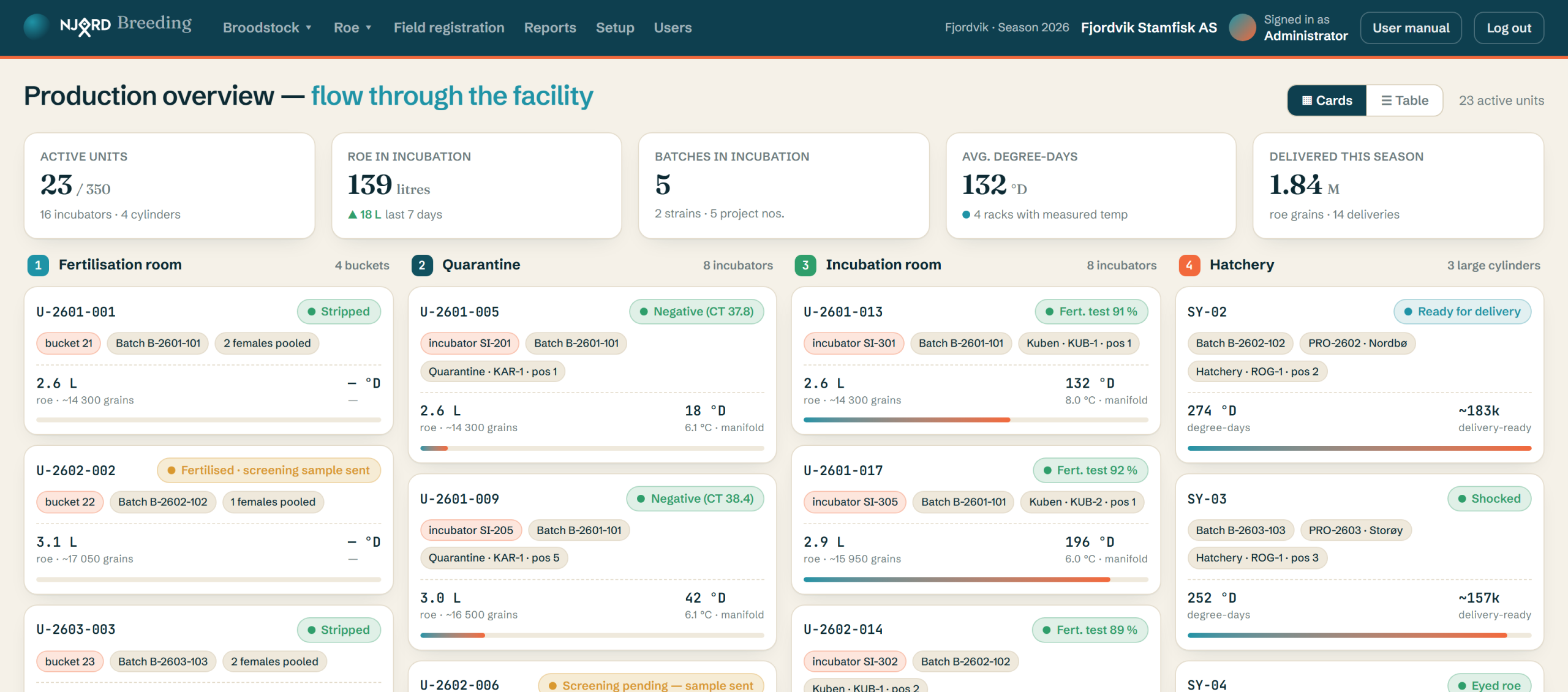Click the Log out button

click(x=1509, y=28)
